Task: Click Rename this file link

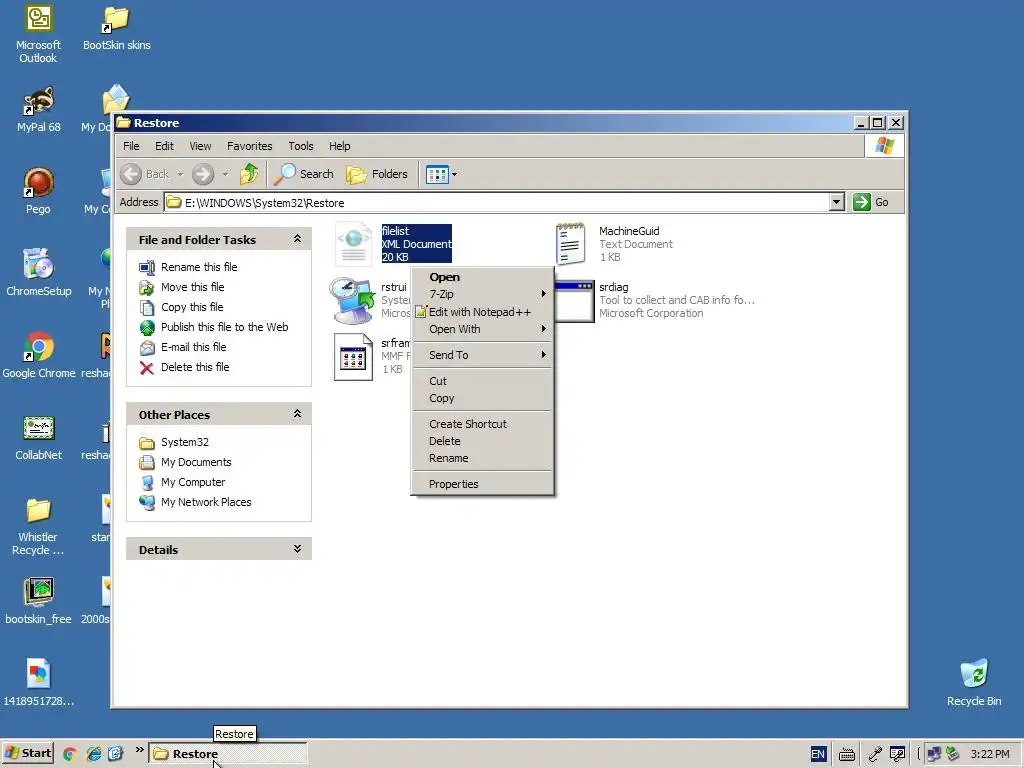Action: 199,267
